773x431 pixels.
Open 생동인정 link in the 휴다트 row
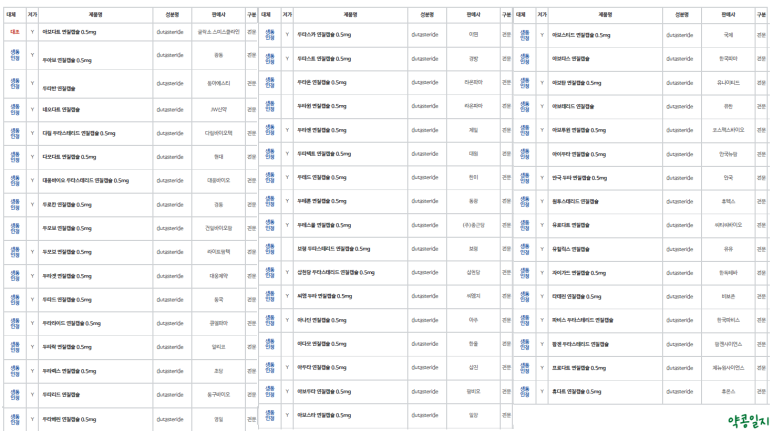click(525, 392)
